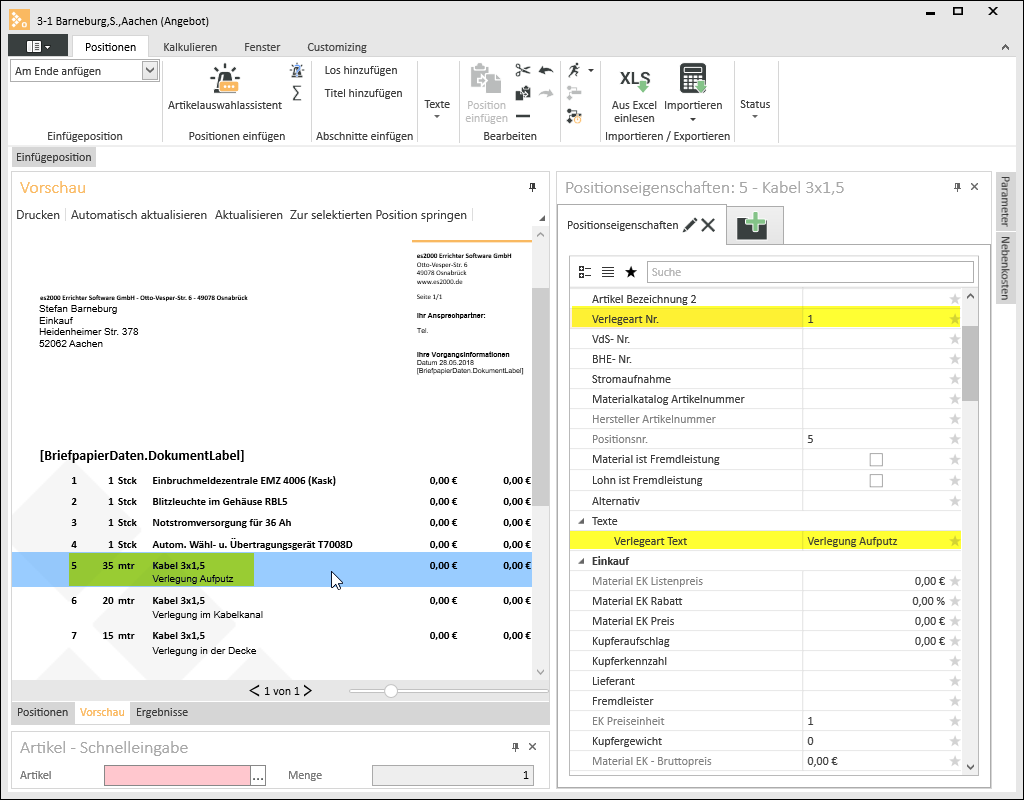Screen dimensions: 1024x800
Task: Toggle 'Lohn ist Fremdleistung' checkbox
Action: (876, 480)
